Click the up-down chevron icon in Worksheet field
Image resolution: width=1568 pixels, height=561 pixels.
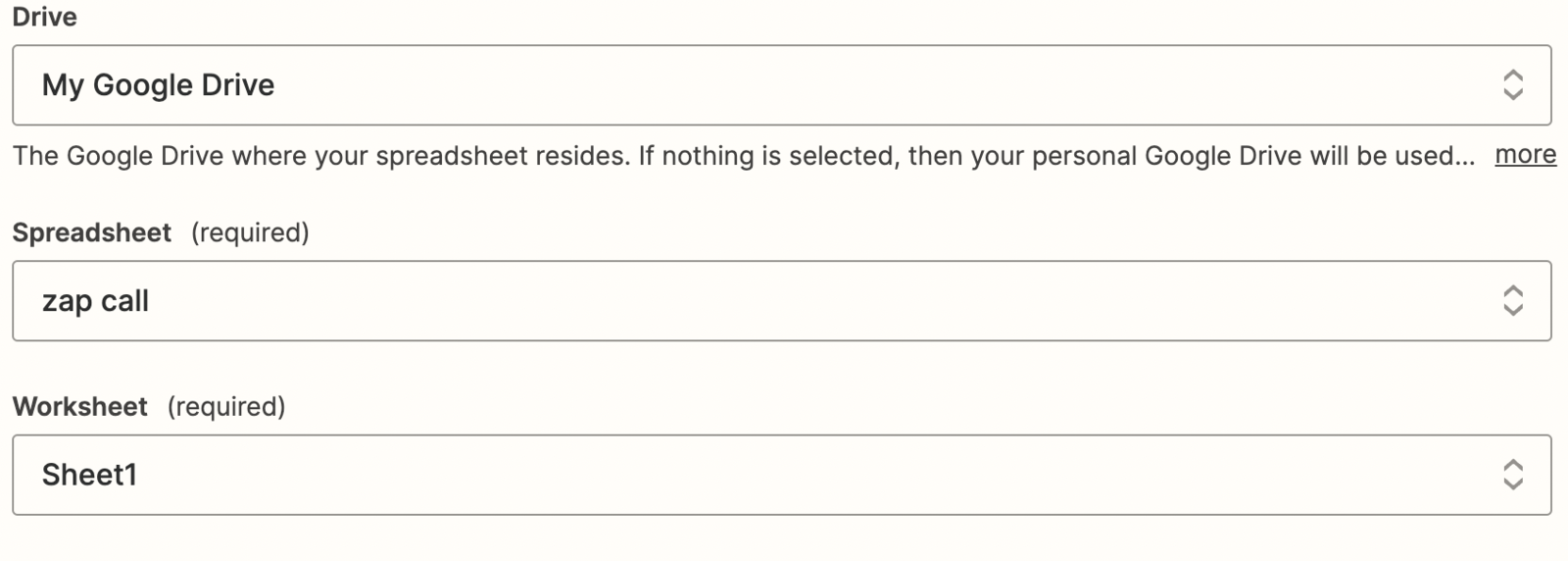(1513, 475)
